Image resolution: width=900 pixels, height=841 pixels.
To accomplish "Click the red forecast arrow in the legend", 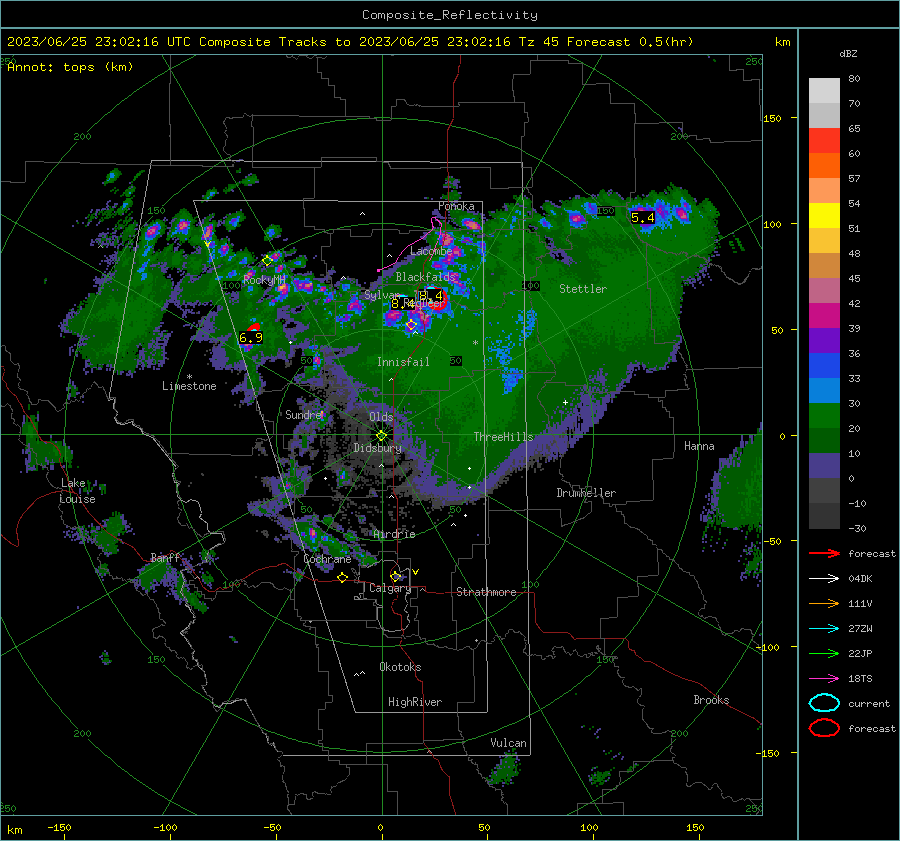I will coord(824,553).
